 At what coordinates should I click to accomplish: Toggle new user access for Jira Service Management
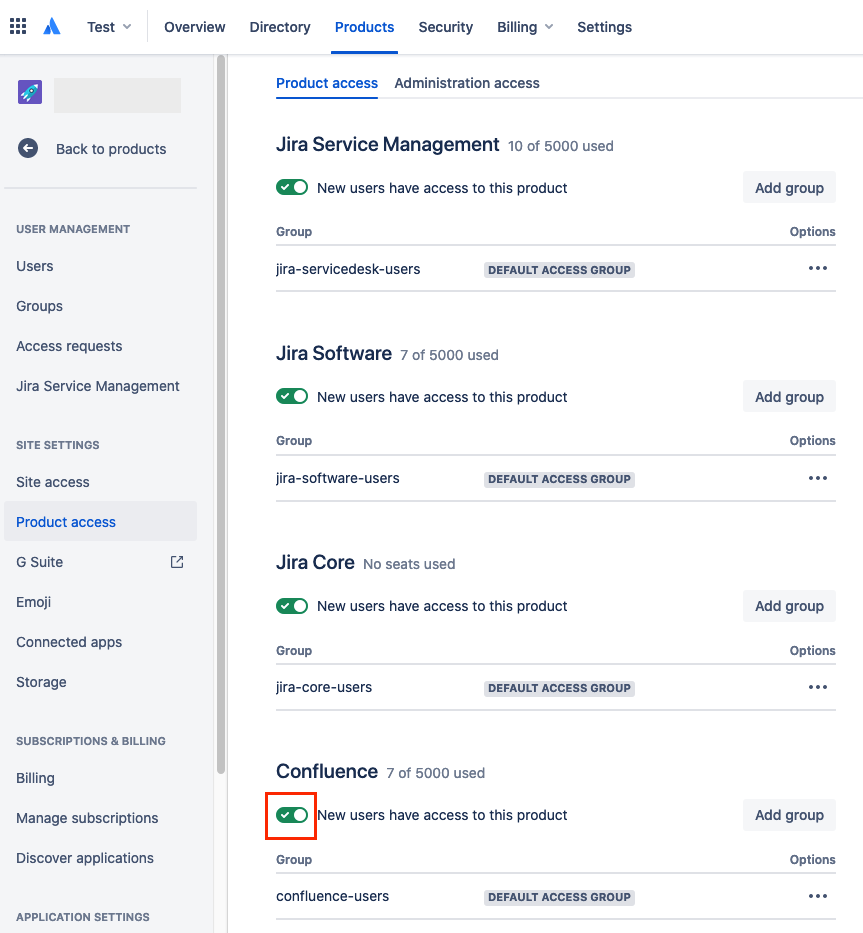pyautogui.click(x=292, y=187)
